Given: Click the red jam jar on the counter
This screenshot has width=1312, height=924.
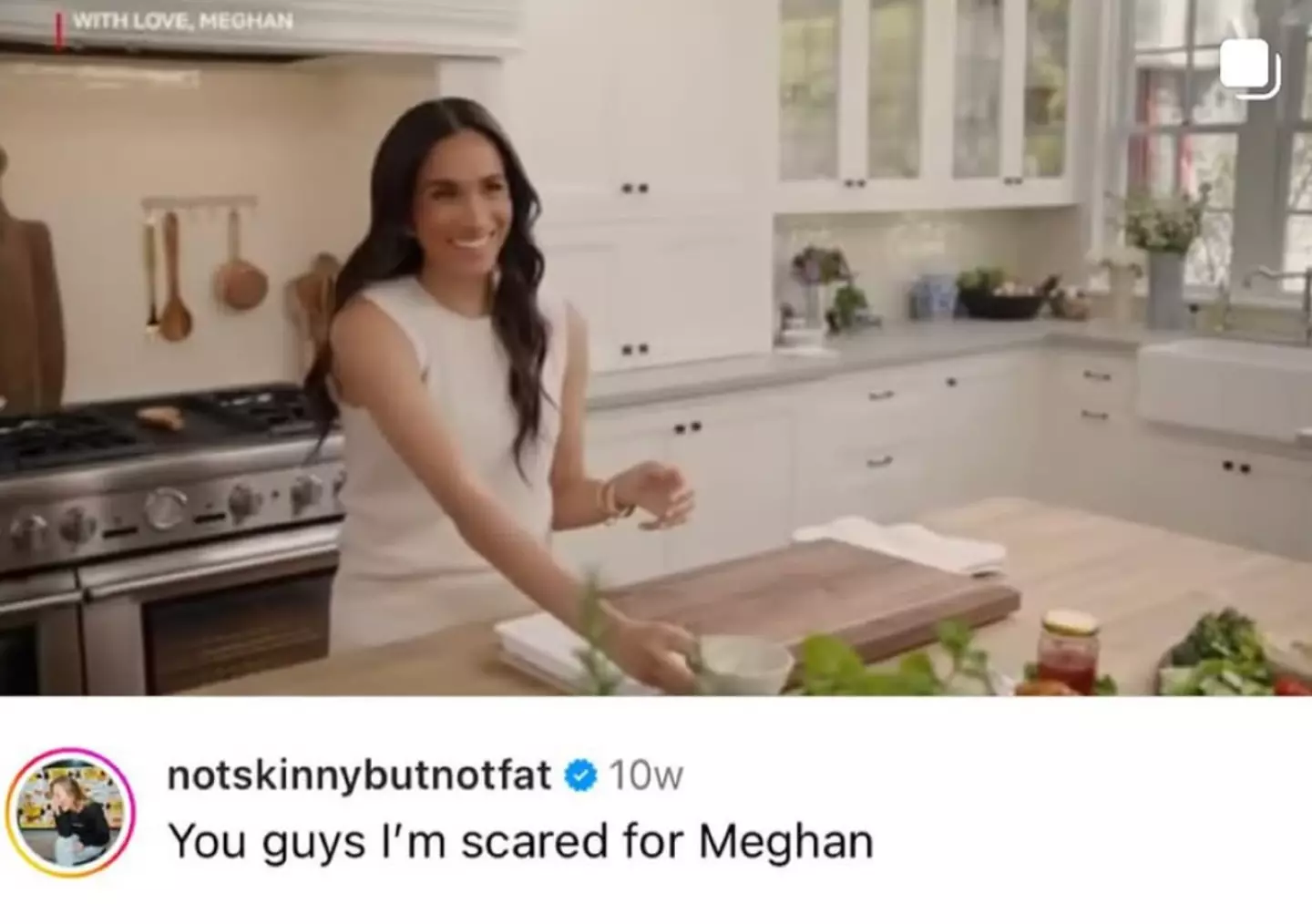Looking at the screenshot, I should pyautogui.click(x=1068, y=652).
